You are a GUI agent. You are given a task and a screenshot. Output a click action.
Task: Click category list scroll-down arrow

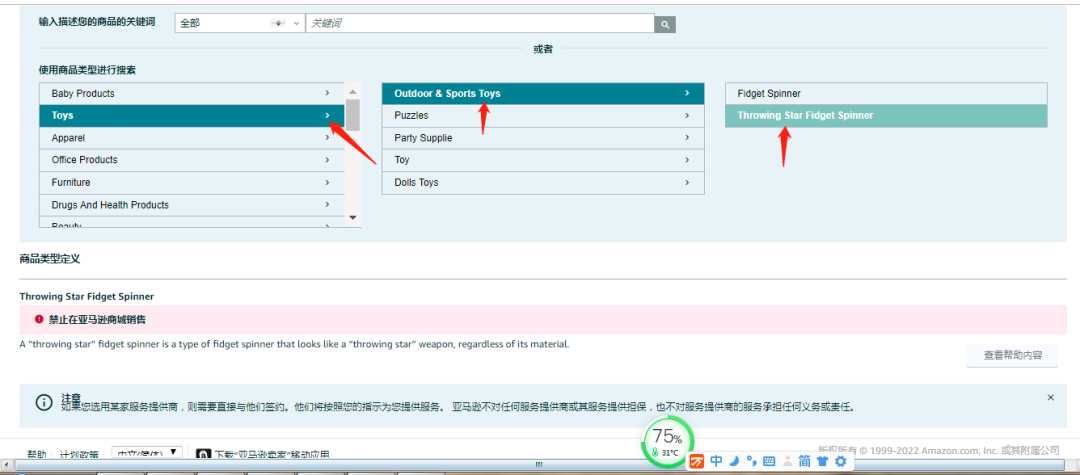coord(353,218)
